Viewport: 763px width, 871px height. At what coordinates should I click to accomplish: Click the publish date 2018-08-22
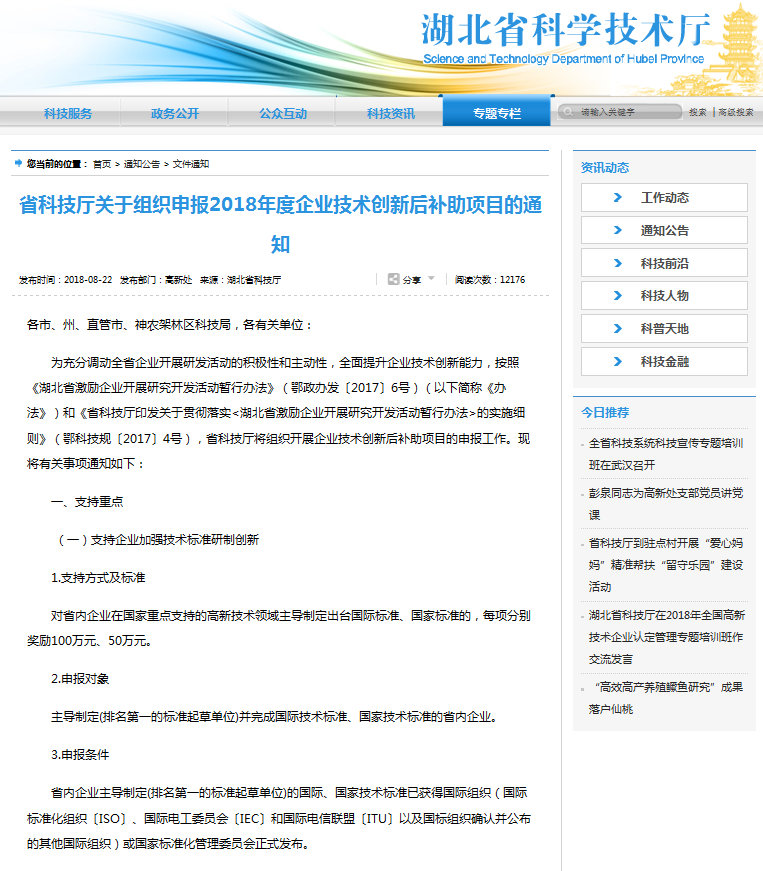point(88,279)
